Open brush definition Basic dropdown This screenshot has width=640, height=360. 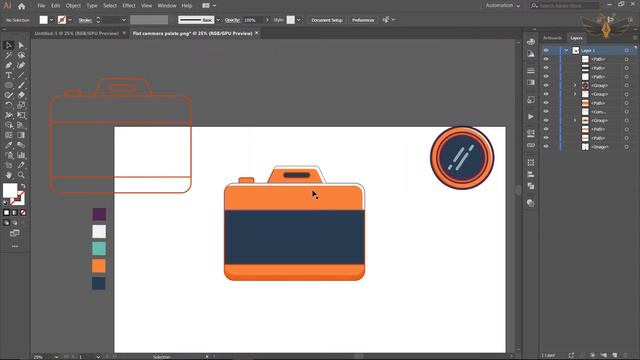[x=218, y=20]
